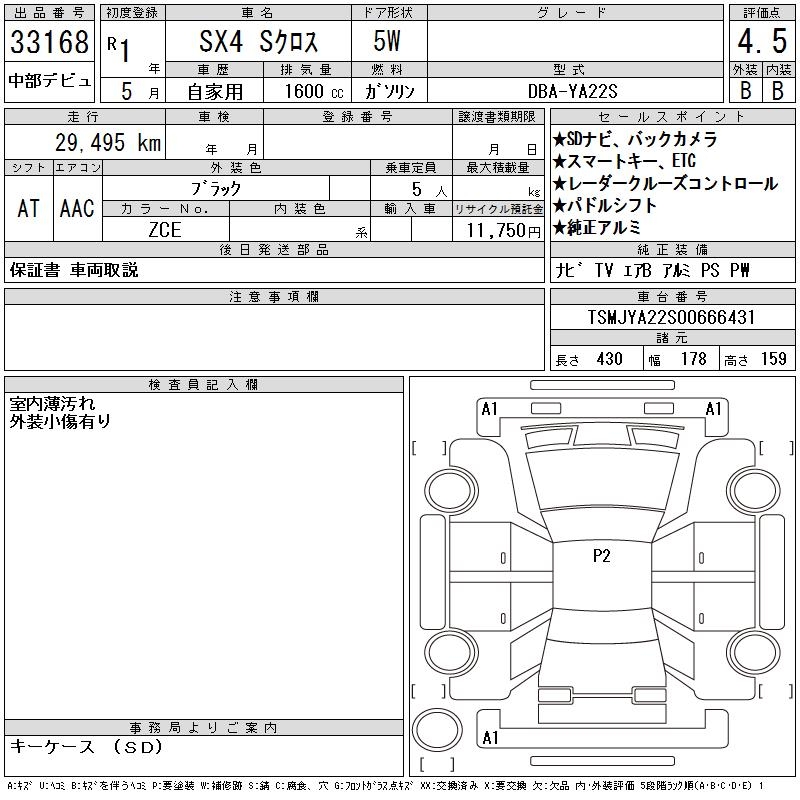The height and width of the screenshot is (800, 800).
Task: Click the office note キーケース (SD)
Action: pyautogui.click(x=86, y=747)
